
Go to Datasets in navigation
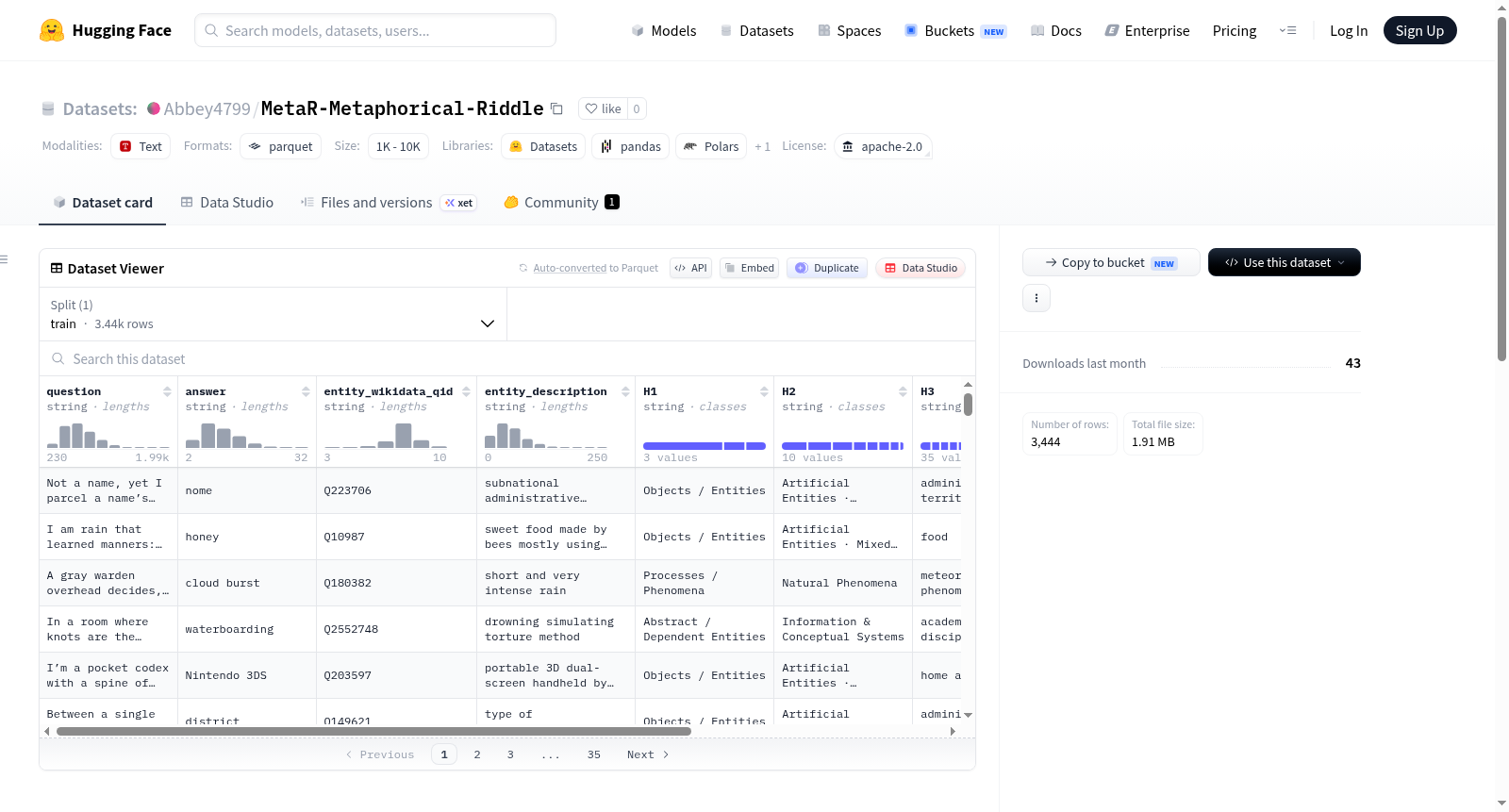pos(757,30)
